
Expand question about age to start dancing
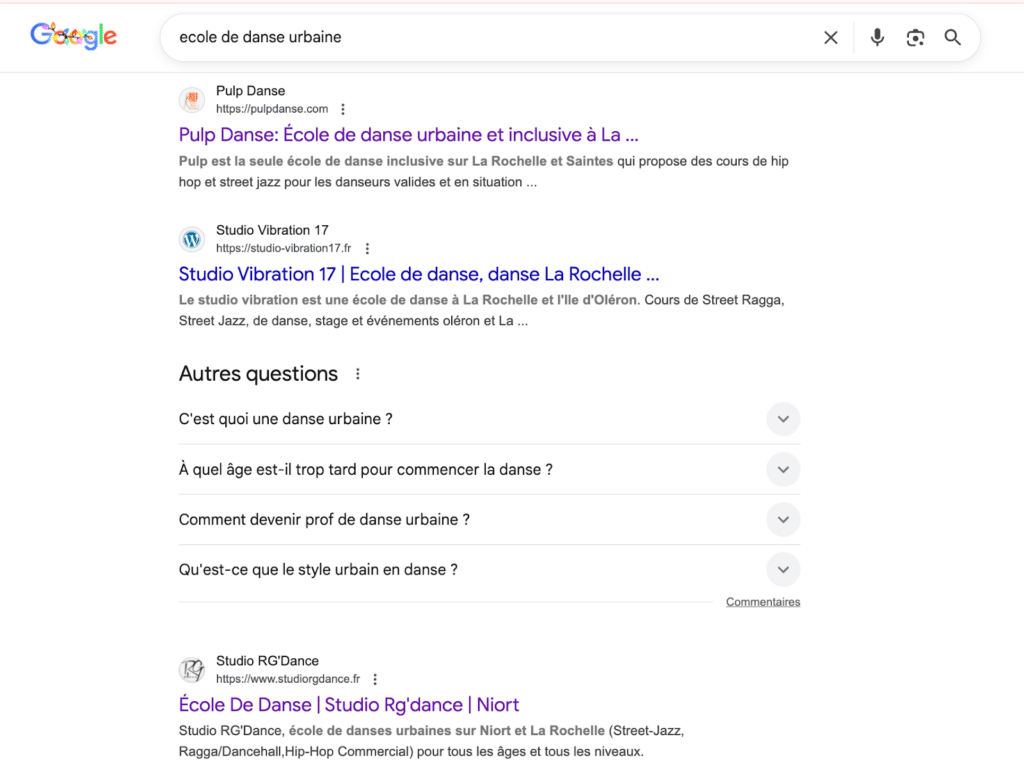point(783,469)
